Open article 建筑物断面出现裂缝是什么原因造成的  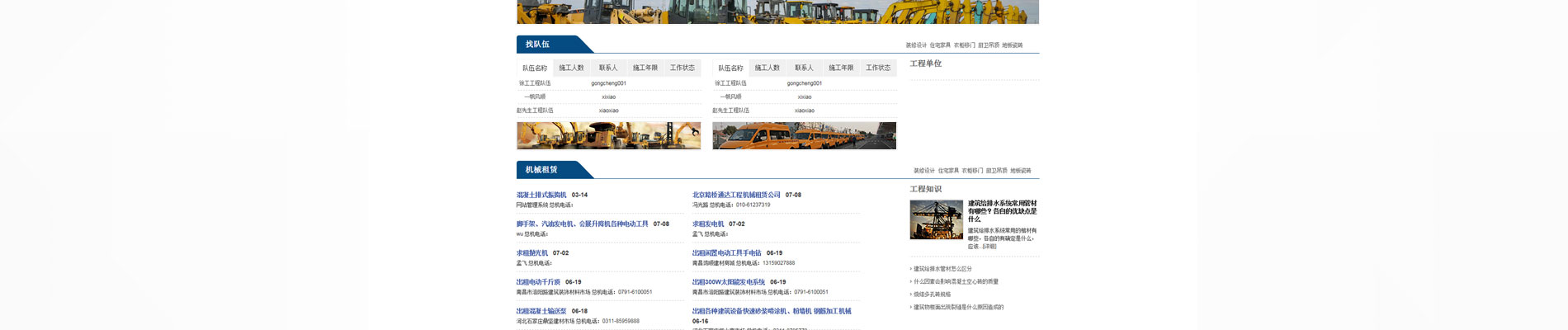[x=959, y=308]
